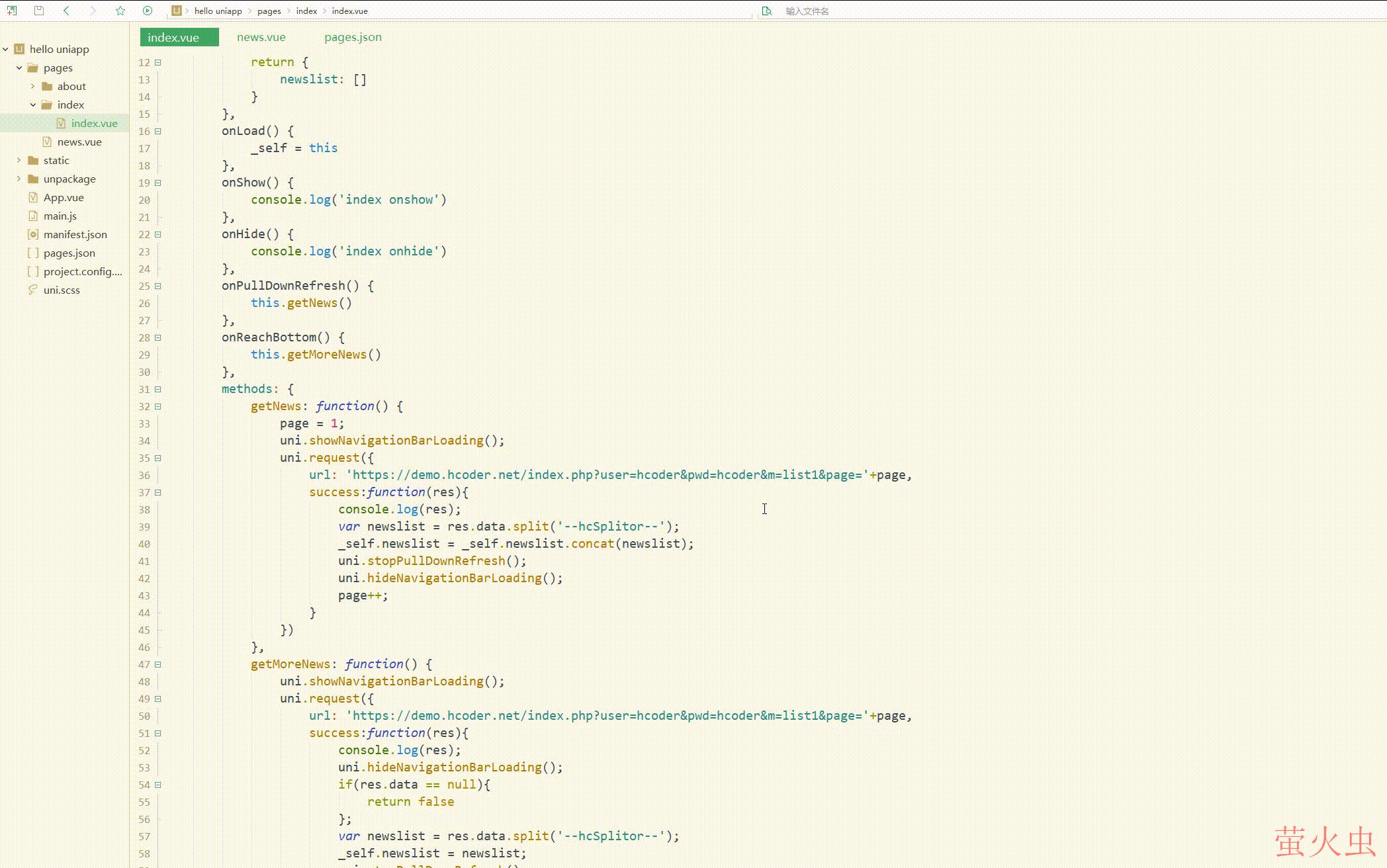Click the star/bookmark icon
This screenshot has height=868, width=1387.
[x=120, y=10]
